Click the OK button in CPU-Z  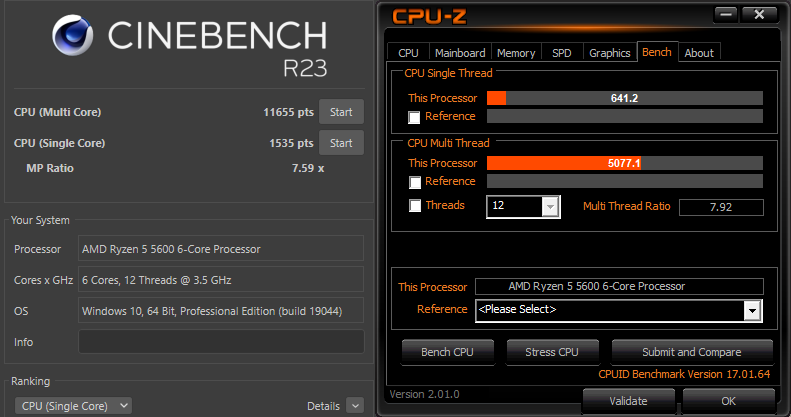(728, 401)
